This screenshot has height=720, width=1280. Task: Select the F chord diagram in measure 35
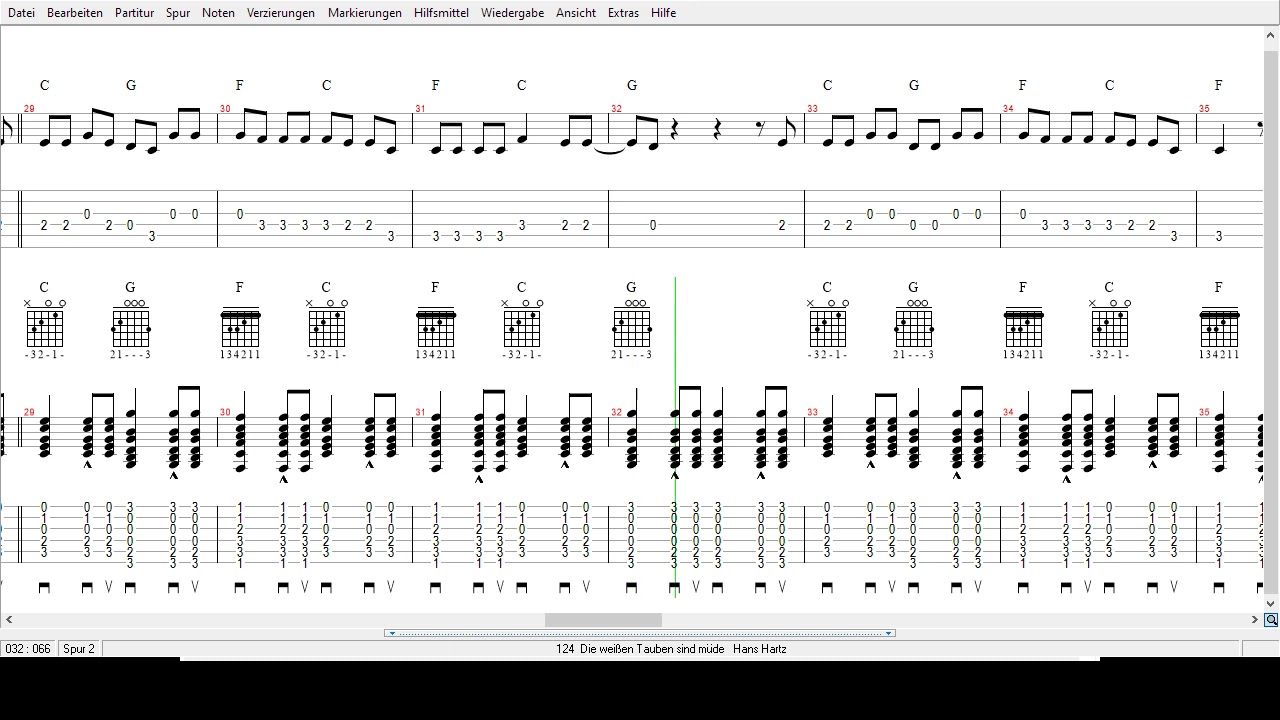pos(1219,329)
